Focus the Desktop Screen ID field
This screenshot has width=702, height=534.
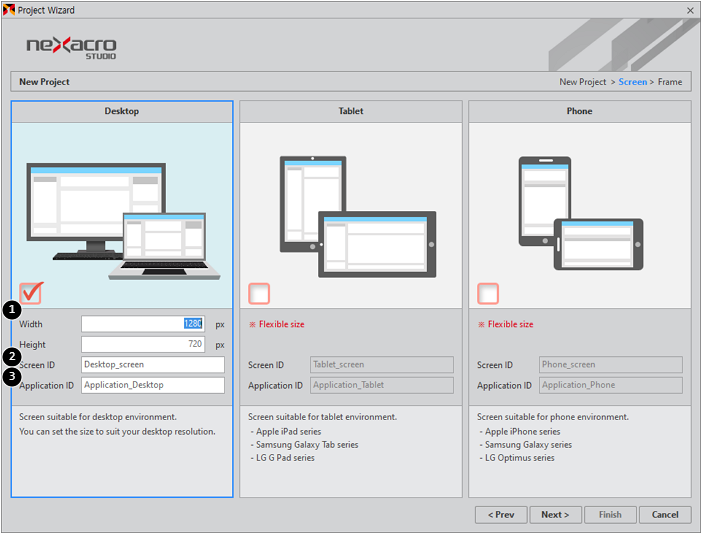153,365
